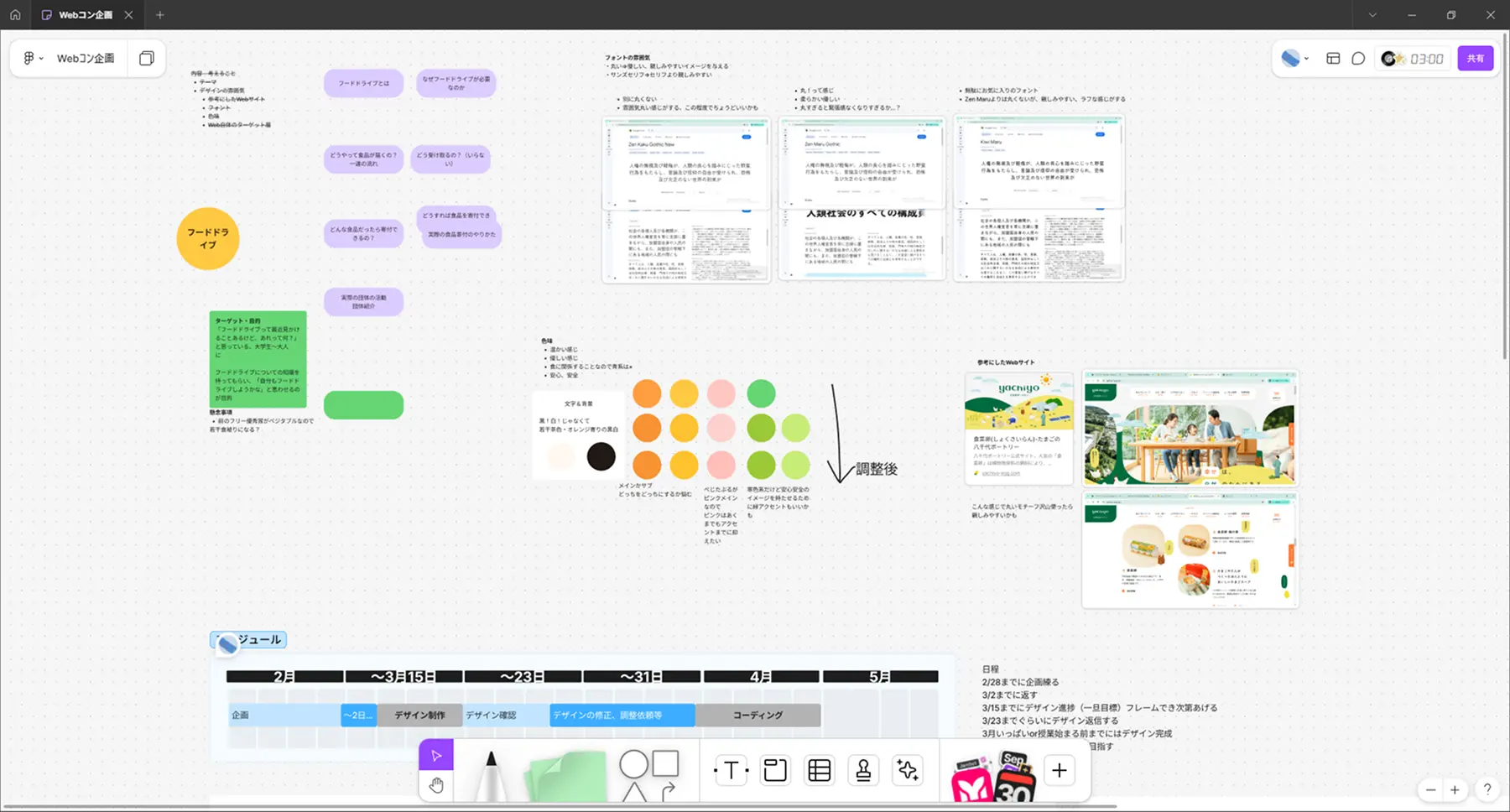The image size is (1510, 812).
Task: Select the green sticky note tool
Action: click(x=566, y=775)
